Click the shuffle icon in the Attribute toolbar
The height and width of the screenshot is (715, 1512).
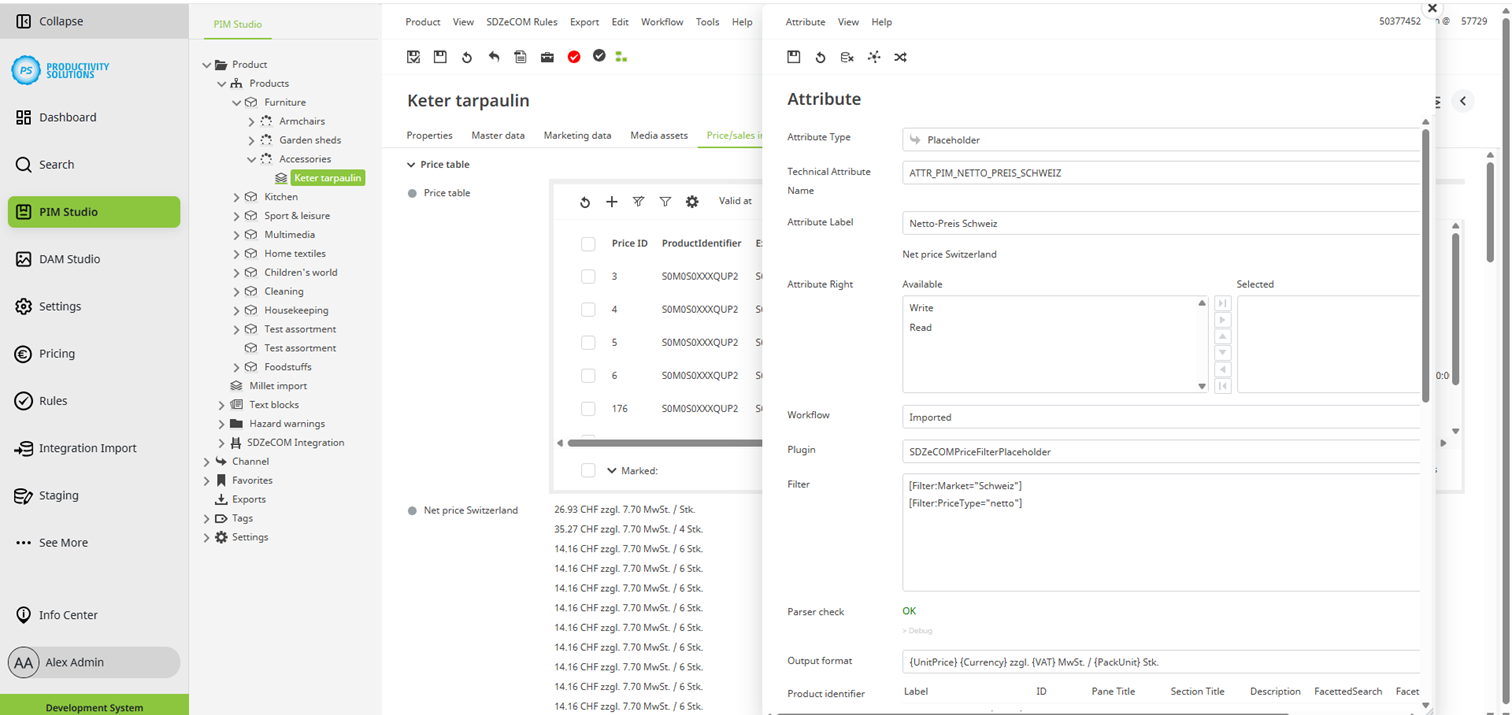[x=900, y=57]
